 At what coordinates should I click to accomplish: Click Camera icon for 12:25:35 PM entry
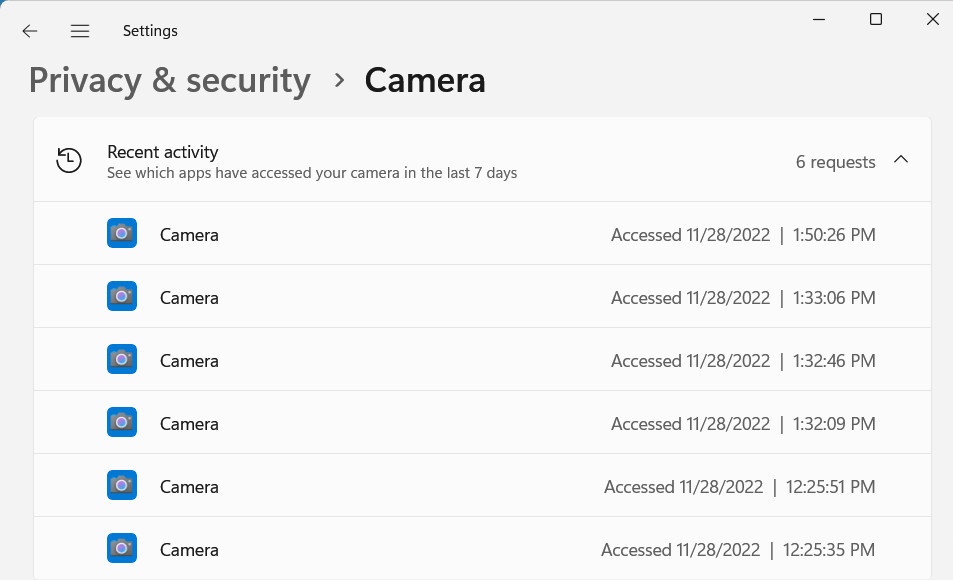tap(122, 549)
